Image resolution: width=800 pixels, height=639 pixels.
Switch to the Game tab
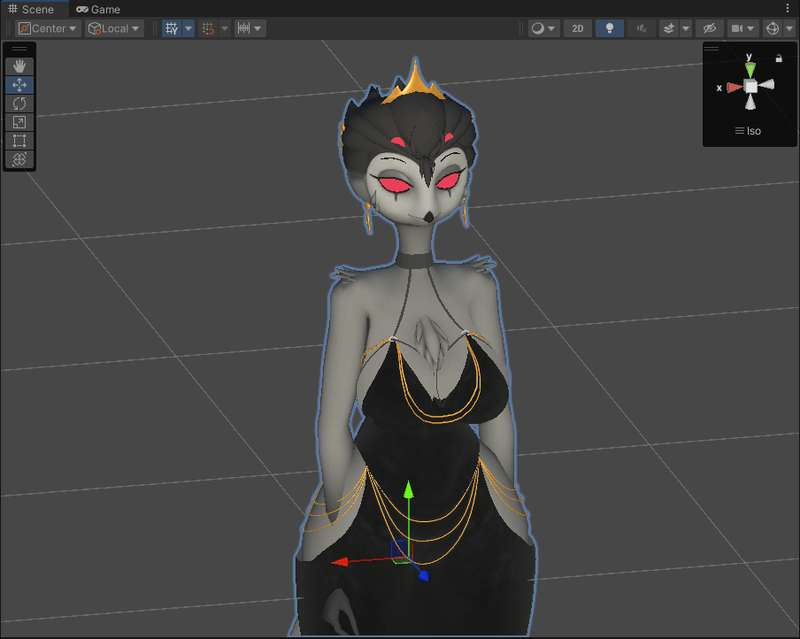click(98, 9)
